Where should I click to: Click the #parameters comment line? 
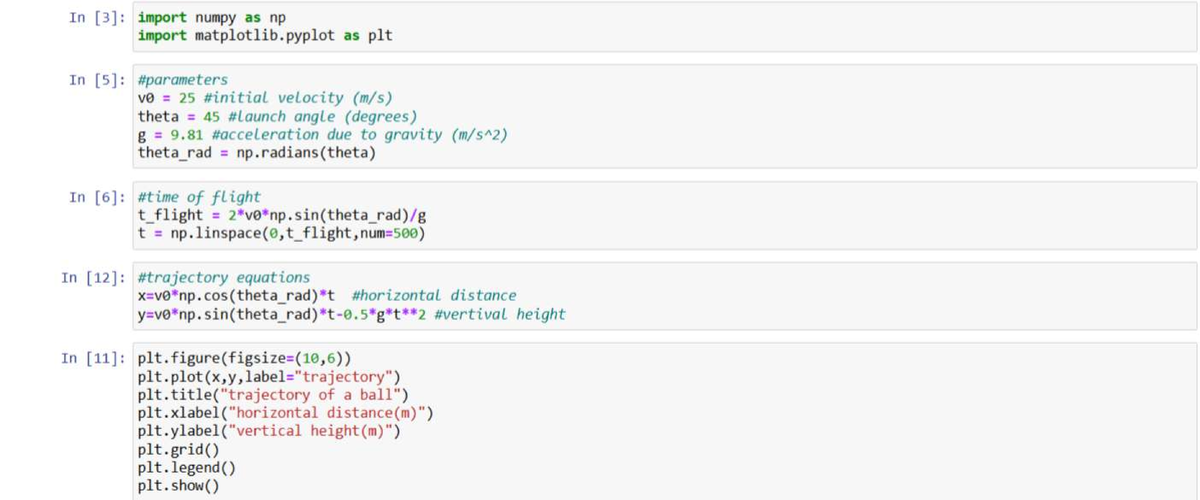click(x=183, y=80)
